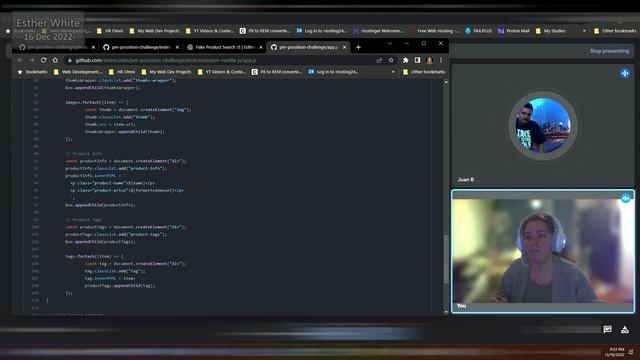
Task: Open Other bookmarks in the back Meet window
Action: tap(615, 31)
